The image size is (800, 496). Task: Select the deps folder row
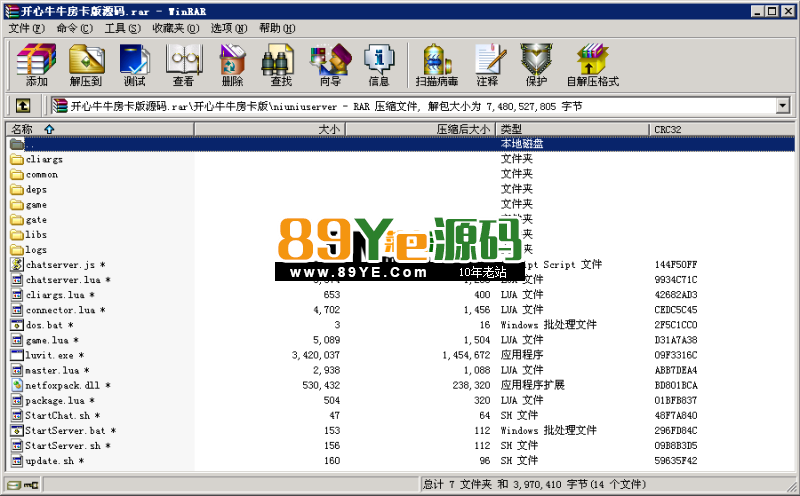point(401,189)
